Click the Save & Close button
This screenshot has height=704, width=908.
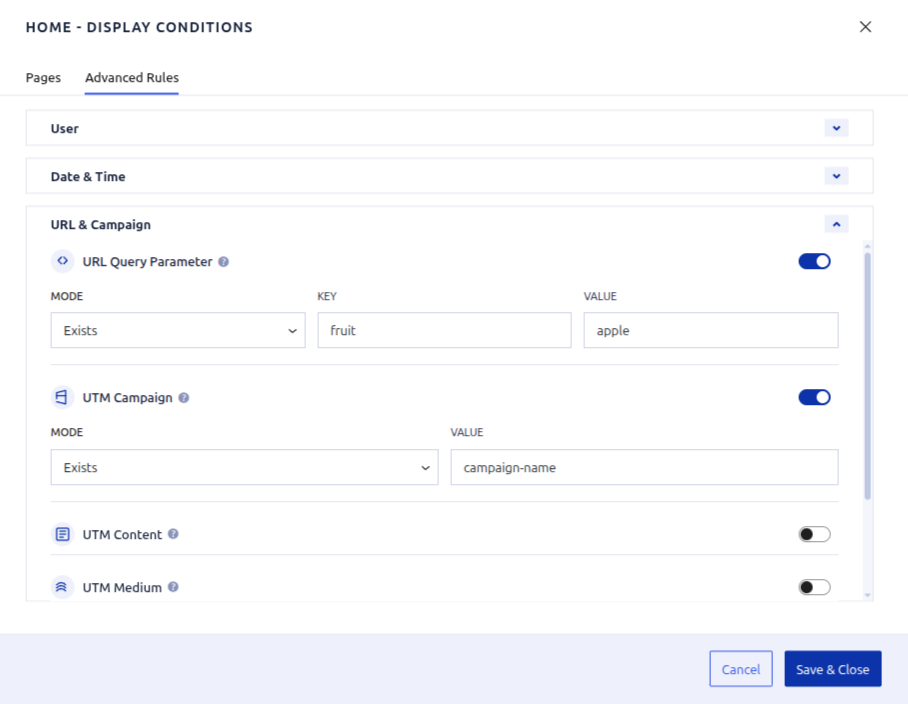click(x=833, y=668)
